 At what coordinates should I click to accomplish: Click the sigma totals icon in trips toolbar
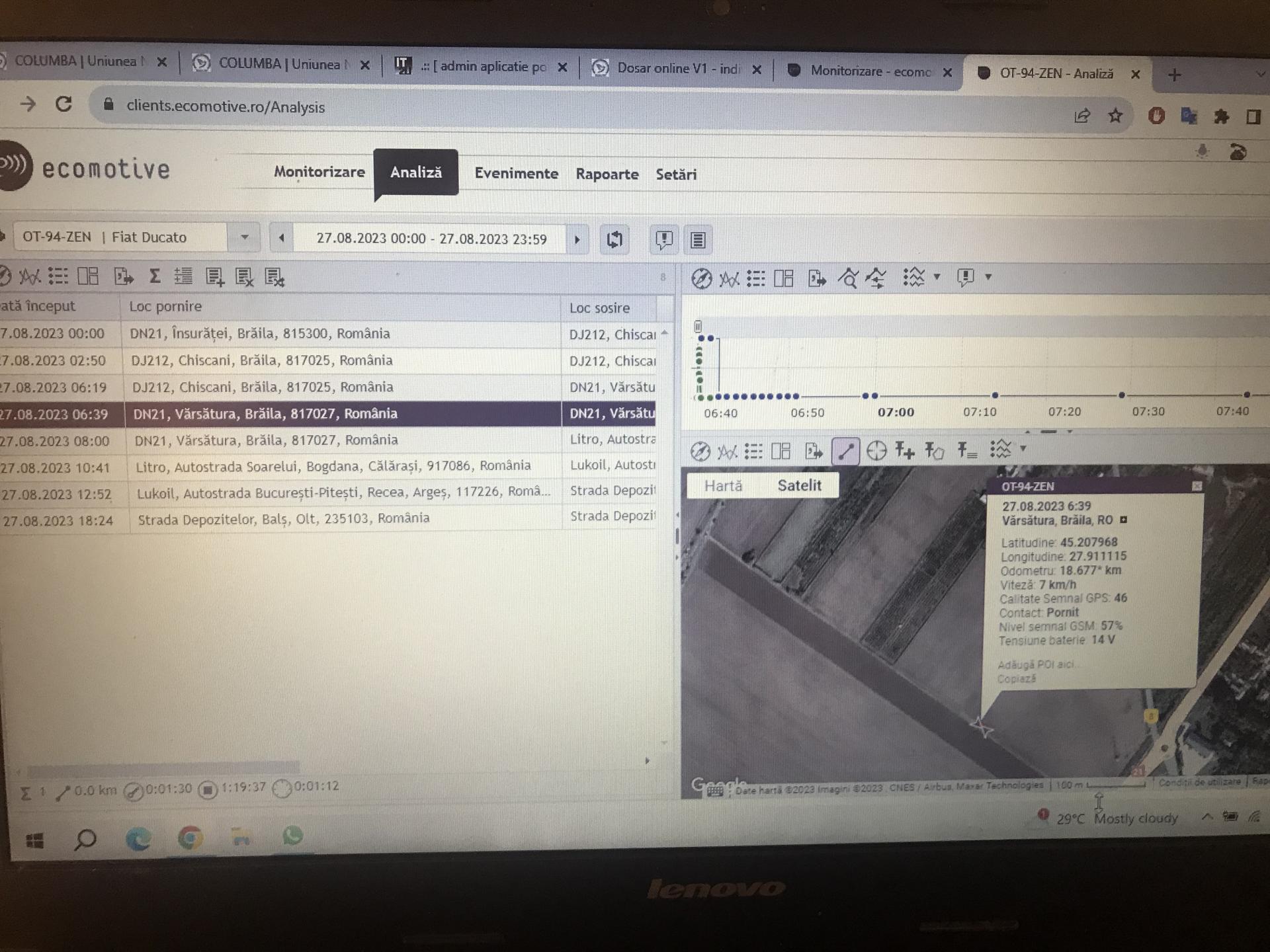[154, 276]
